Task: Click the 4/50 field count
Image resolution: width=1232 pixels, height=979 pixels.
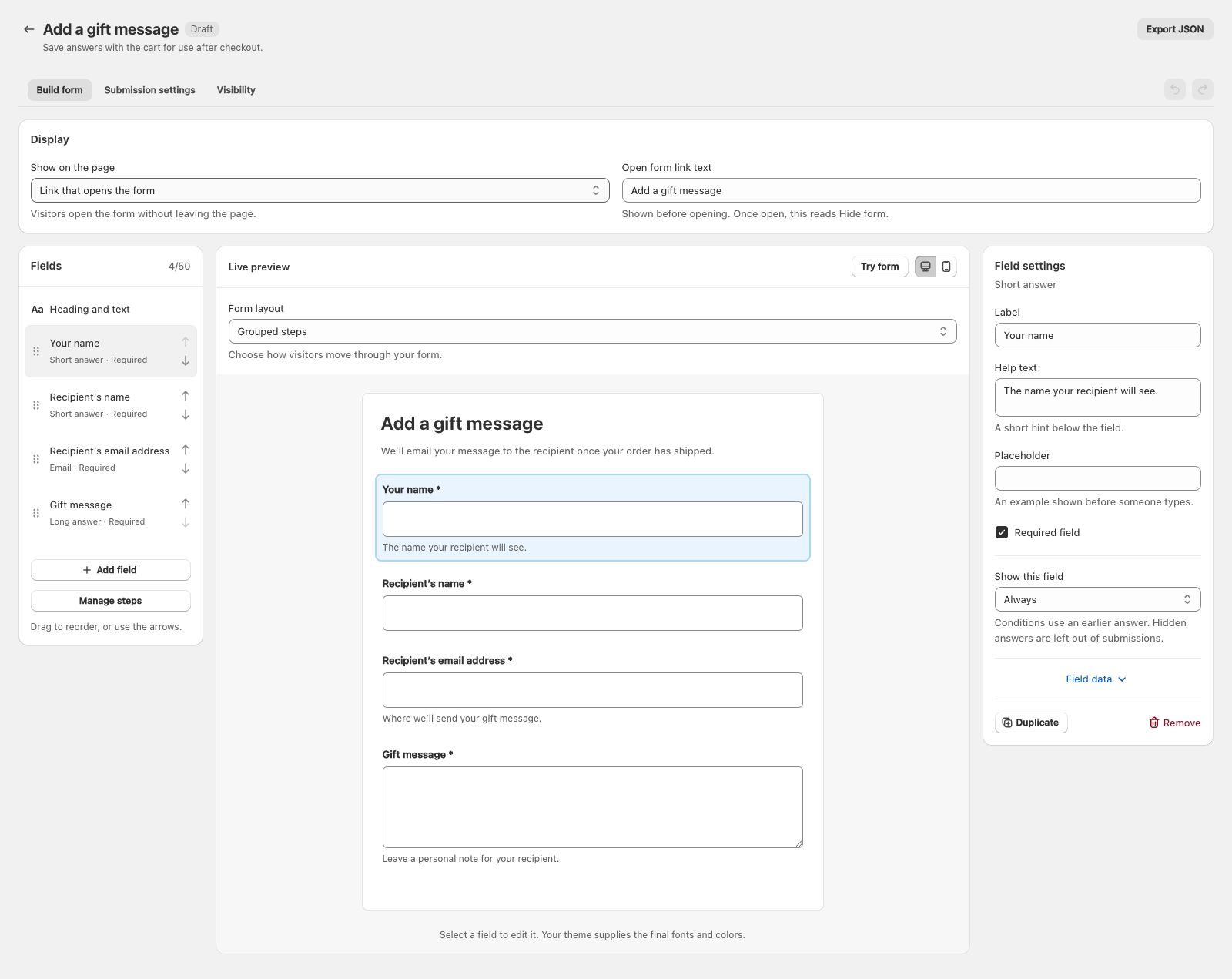Action: [179, 267]
